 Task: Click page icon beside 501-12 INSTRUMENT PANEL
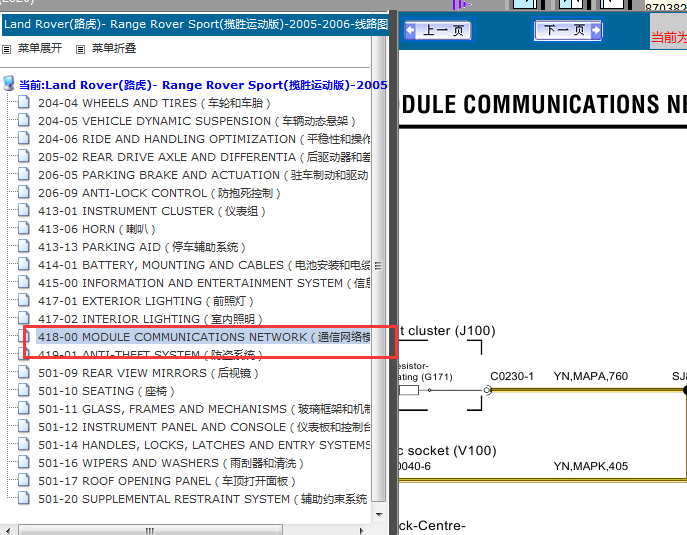24,426
